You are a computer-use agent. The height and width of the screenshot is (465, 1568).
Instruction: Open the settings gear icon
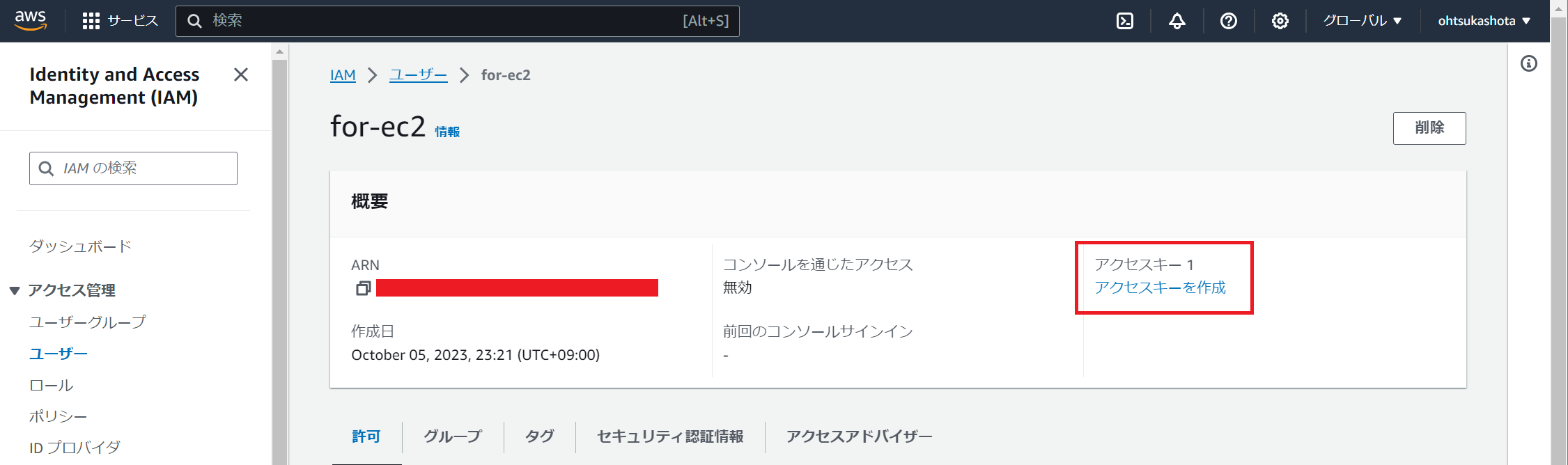(x=1280, y=21)
